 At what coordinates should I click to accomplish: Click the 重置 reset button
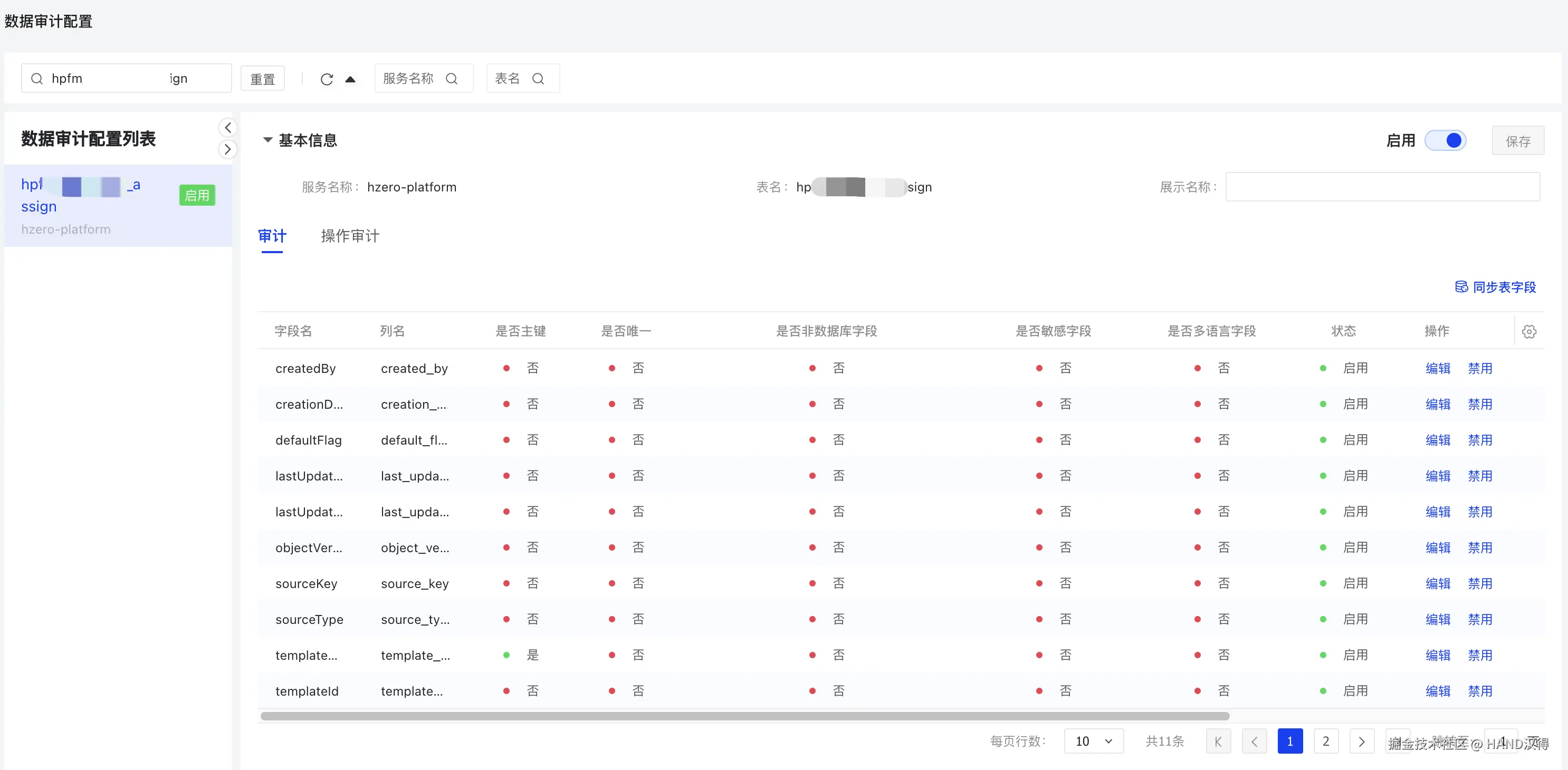coord(262,79)
